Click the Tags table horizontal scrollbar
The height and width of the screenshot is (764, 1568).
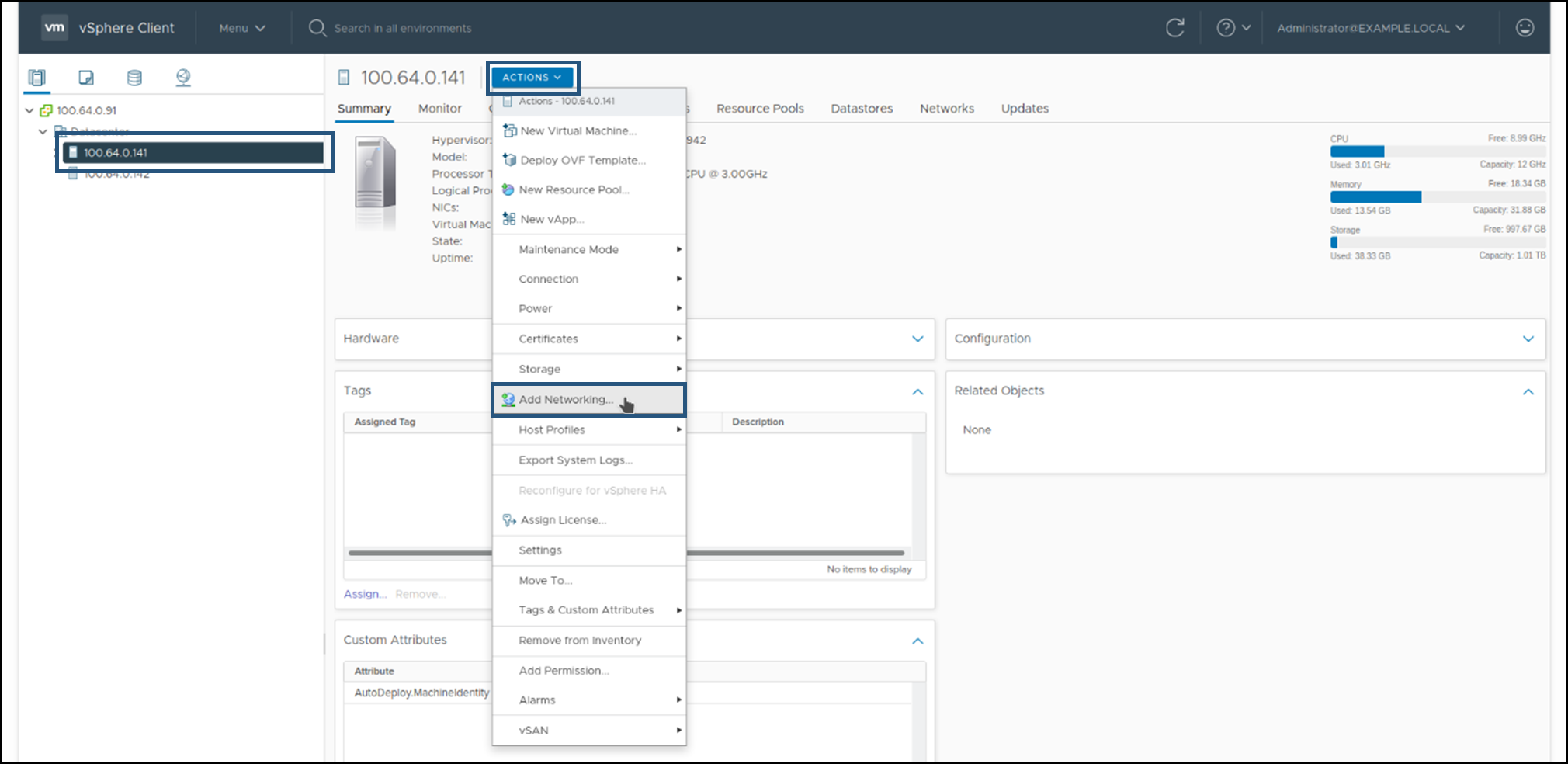click(x=626, y=553)
